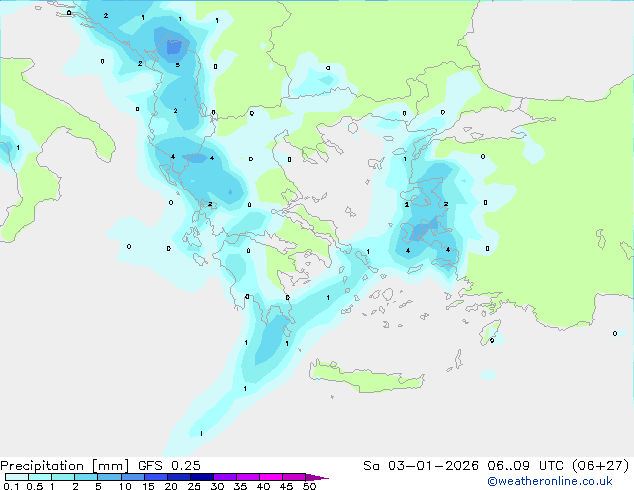Click the purple arrow tip of the legend
This screenshot has width=634, height=490.
316,478
